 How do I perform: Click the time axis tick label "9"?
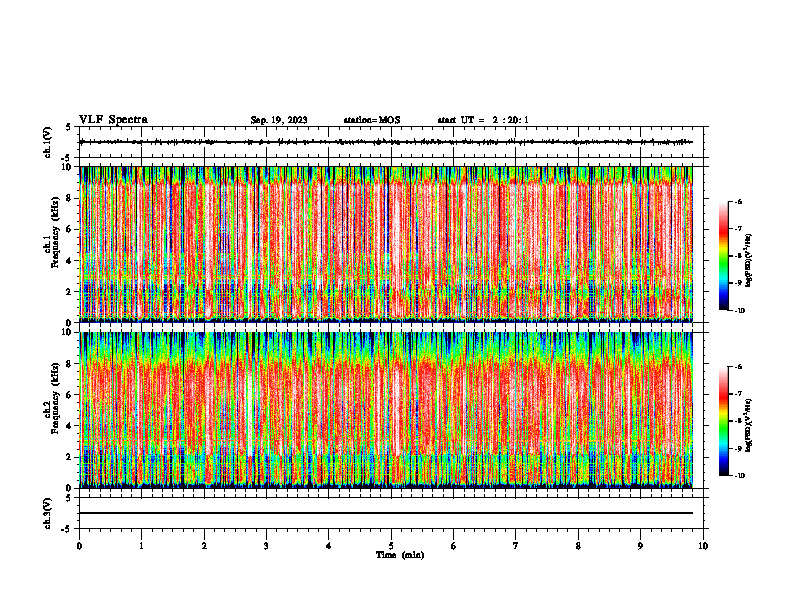tap(640, 546)
